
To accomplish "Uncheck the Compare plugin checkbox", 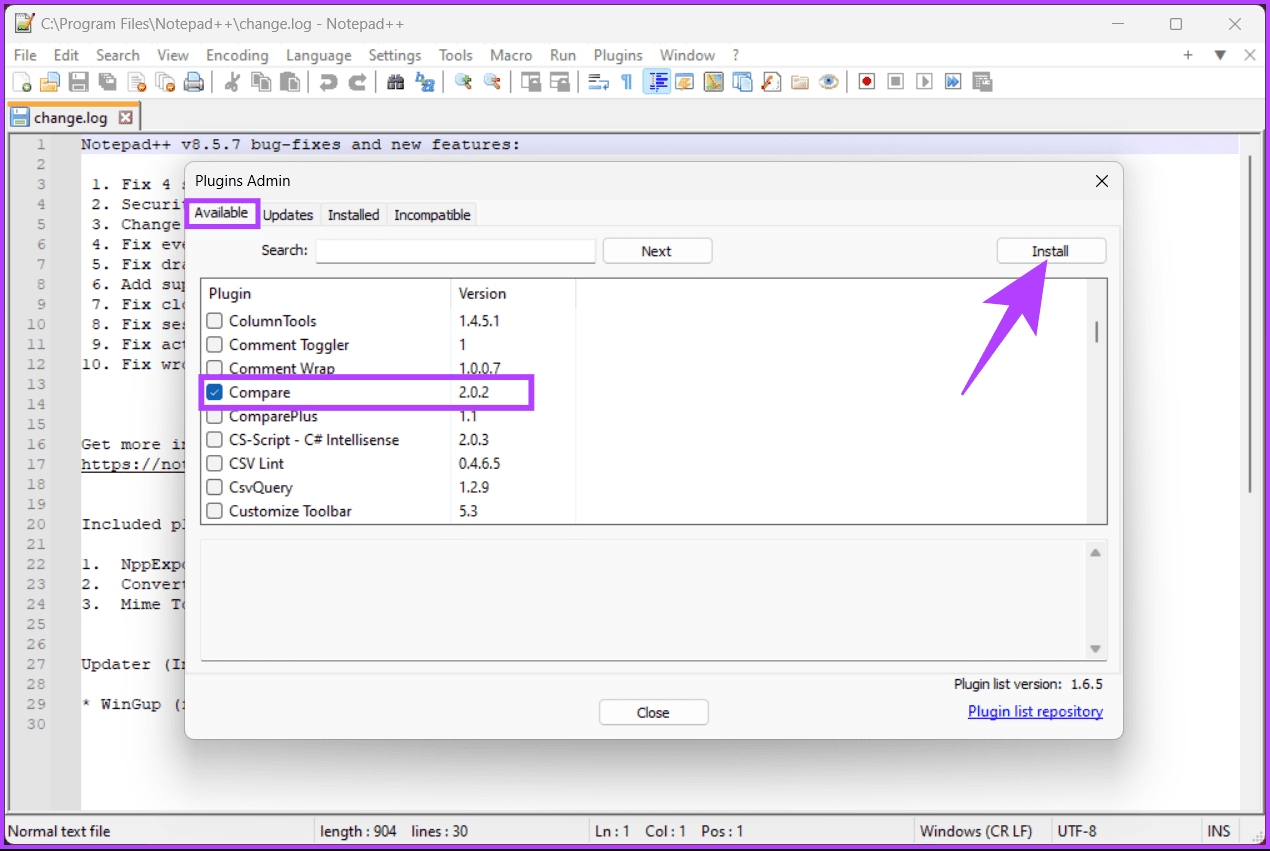I will coord(214,392).
